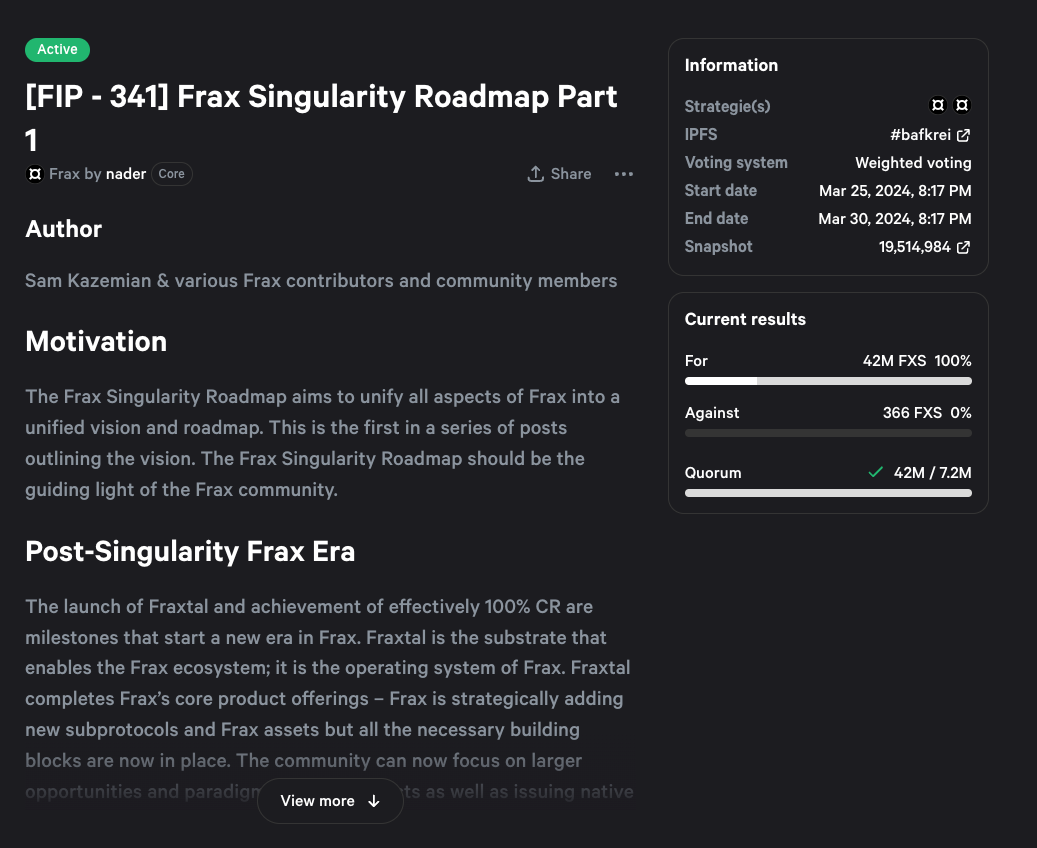Click the green quorum checkmark icon
Viewport: 1037px width, 848px height.
click(876, 472)
